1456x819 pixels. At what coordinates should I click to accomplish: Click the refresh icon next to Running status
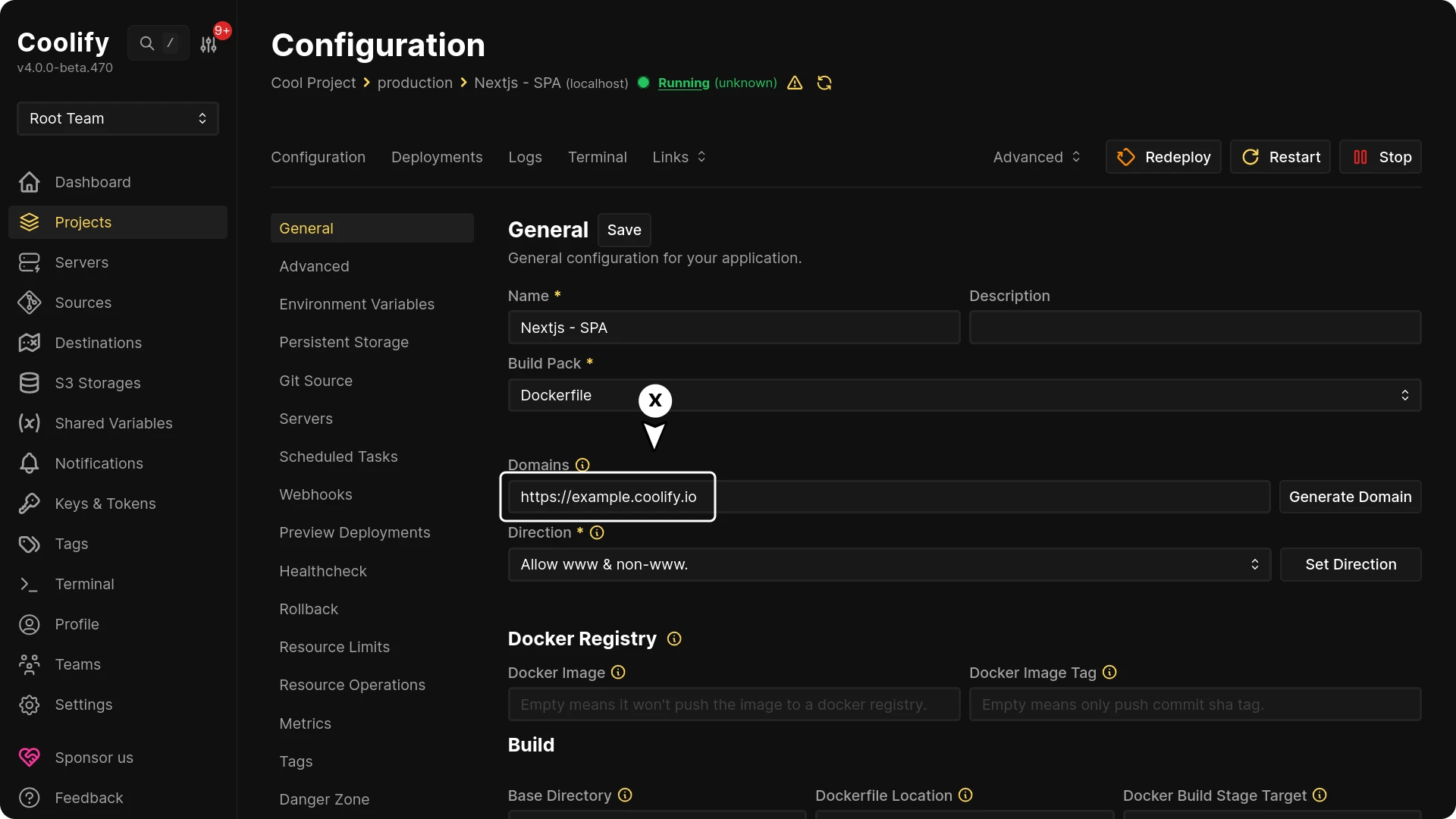(x=824, y=83)
